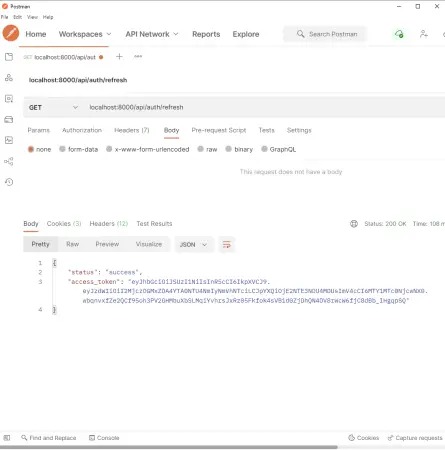This screenshot has height=450, width=445.
Task: Open the Console in status bar
Action: click(104, 438)
